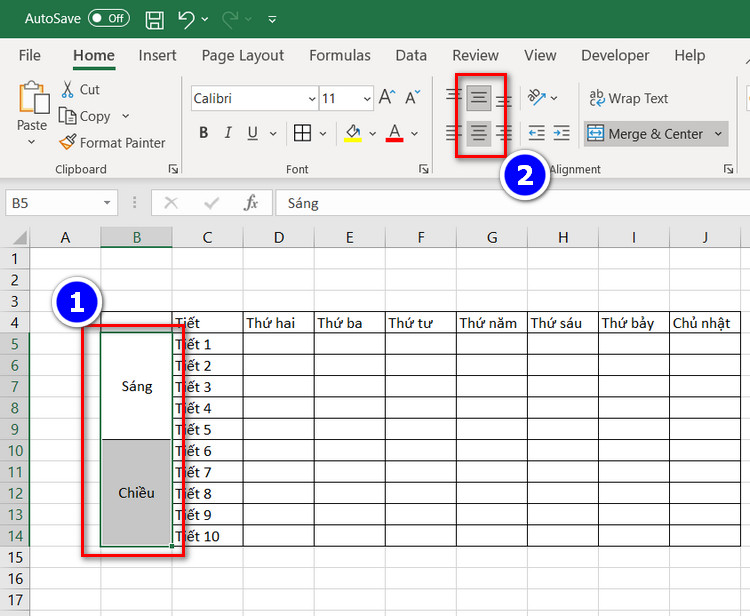Click the Copy button
The image size is (750, 616).
[x=85, y=116]
